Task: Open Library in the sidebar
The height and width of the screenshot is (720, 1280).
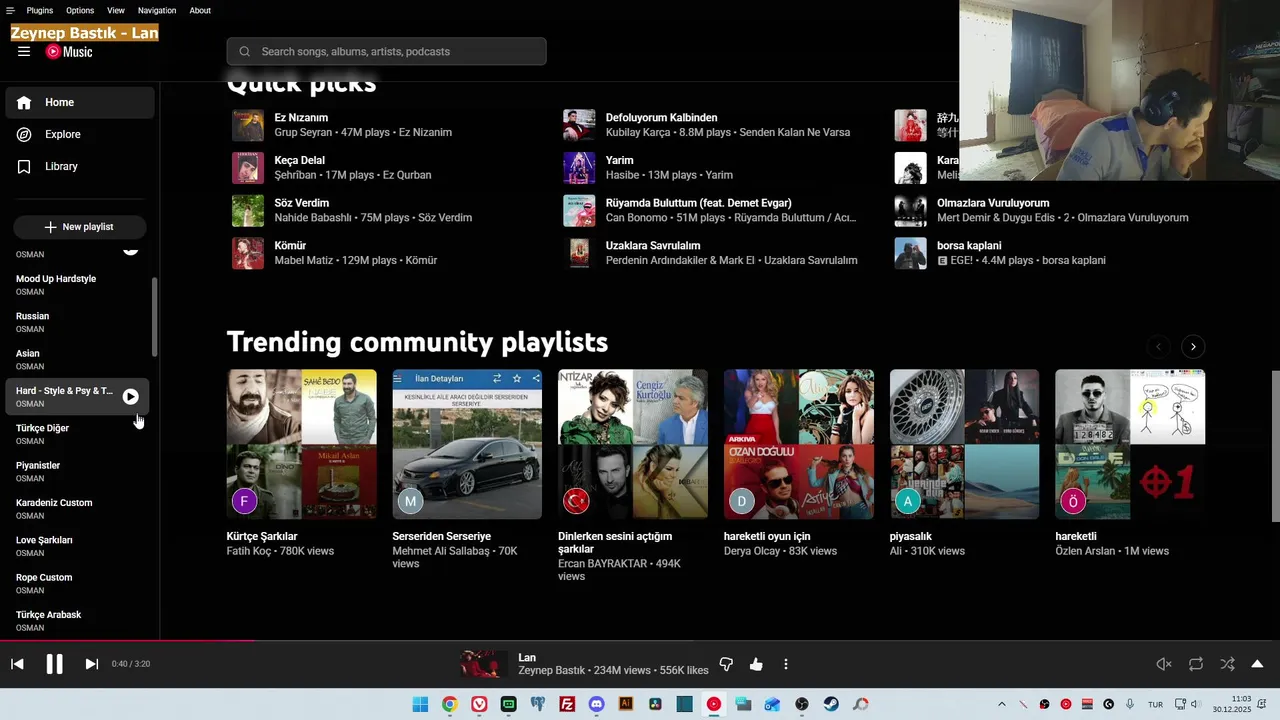Action: point(80,166)
